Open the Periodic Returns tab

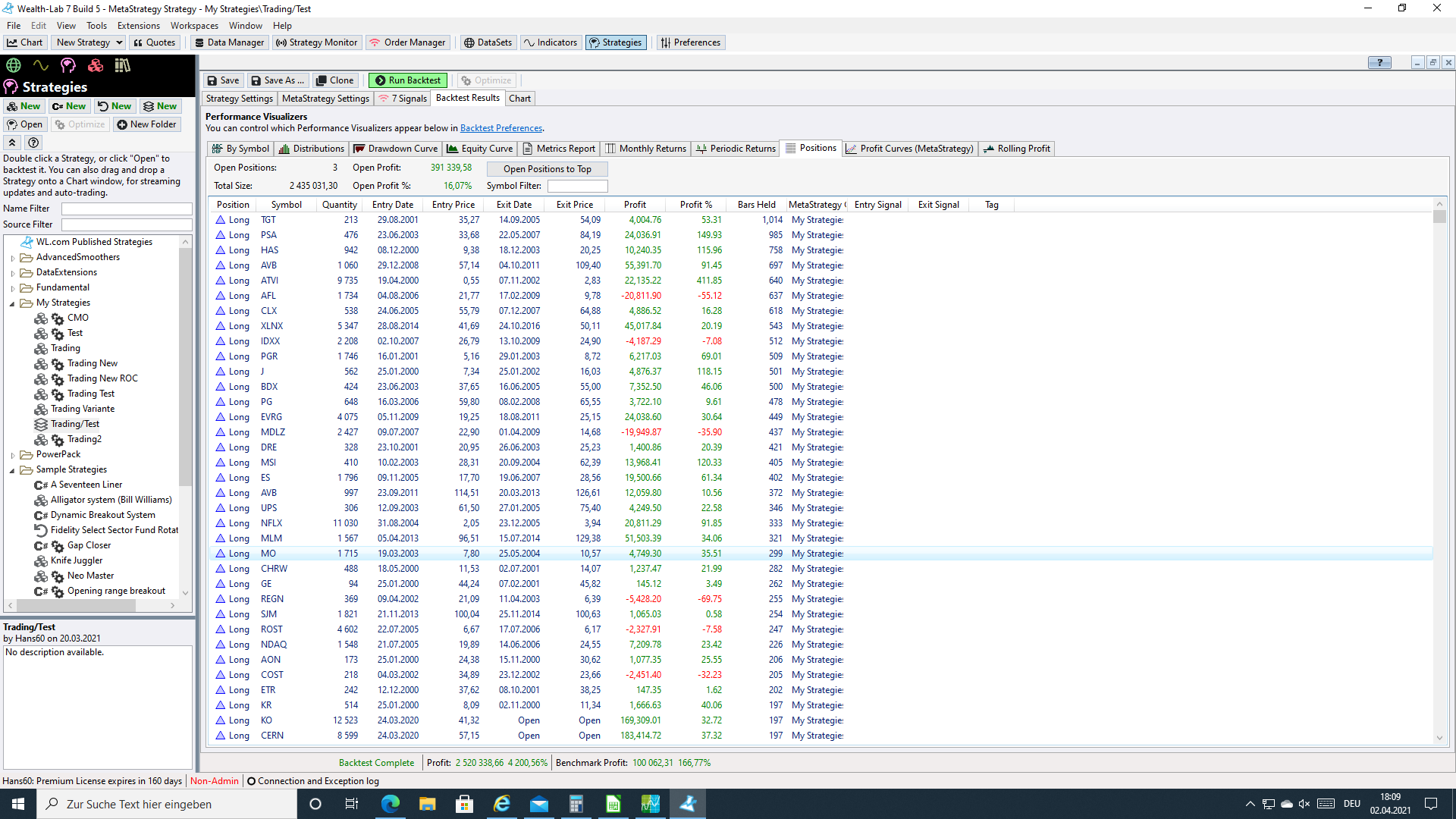736,149
